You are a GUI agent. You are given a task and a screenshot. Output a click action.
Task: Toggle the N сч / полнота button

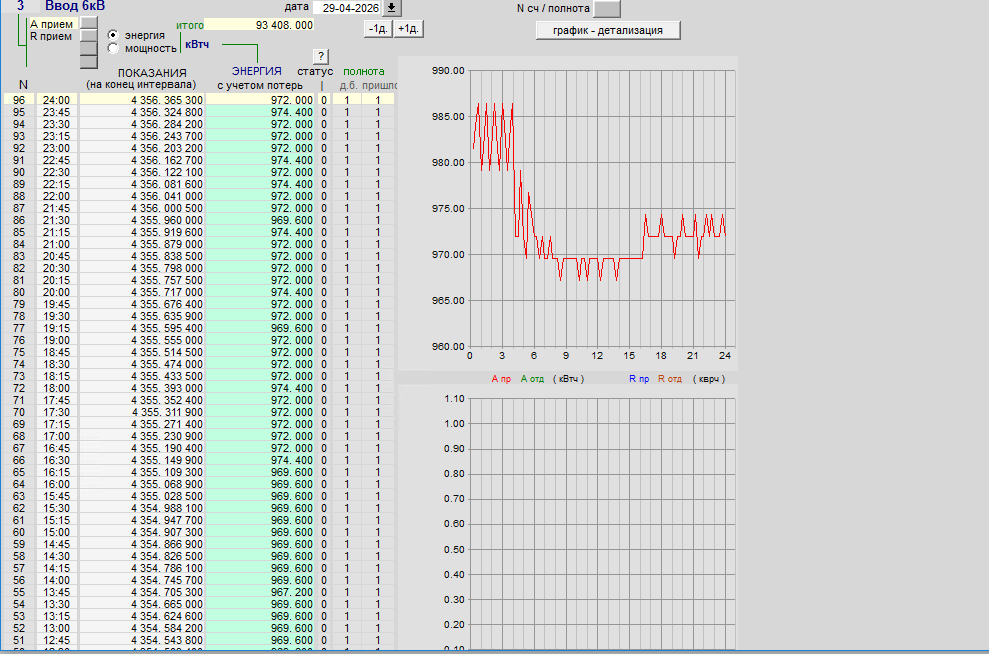607,8
